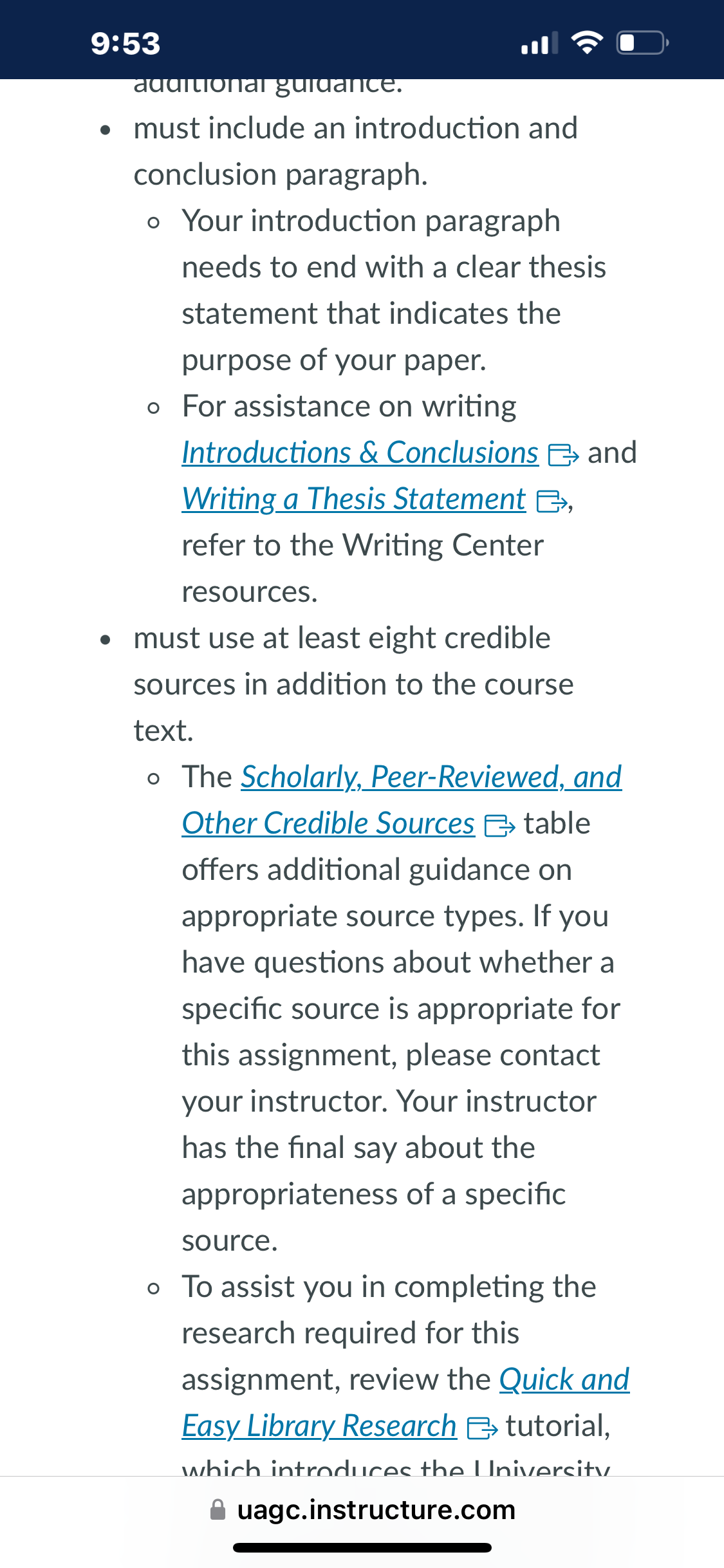
Task: Click external-link icon after Writing a Thesis Statement
Action: point(552,501)
